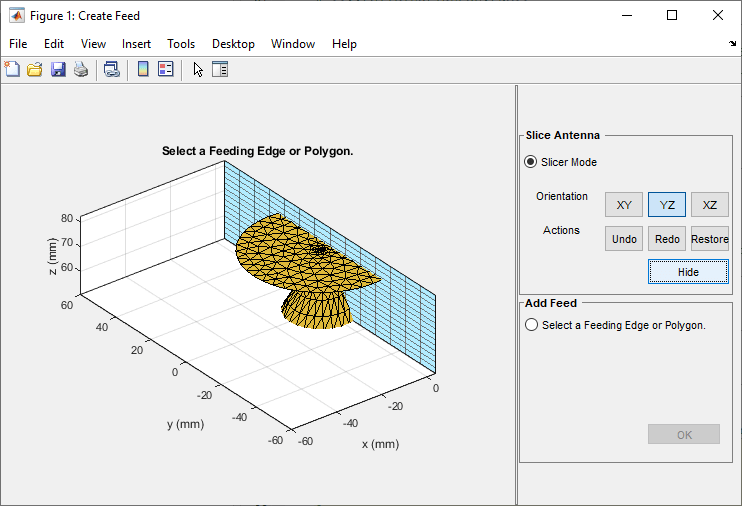Click the Save Figure floppy icon

(58, 69)
